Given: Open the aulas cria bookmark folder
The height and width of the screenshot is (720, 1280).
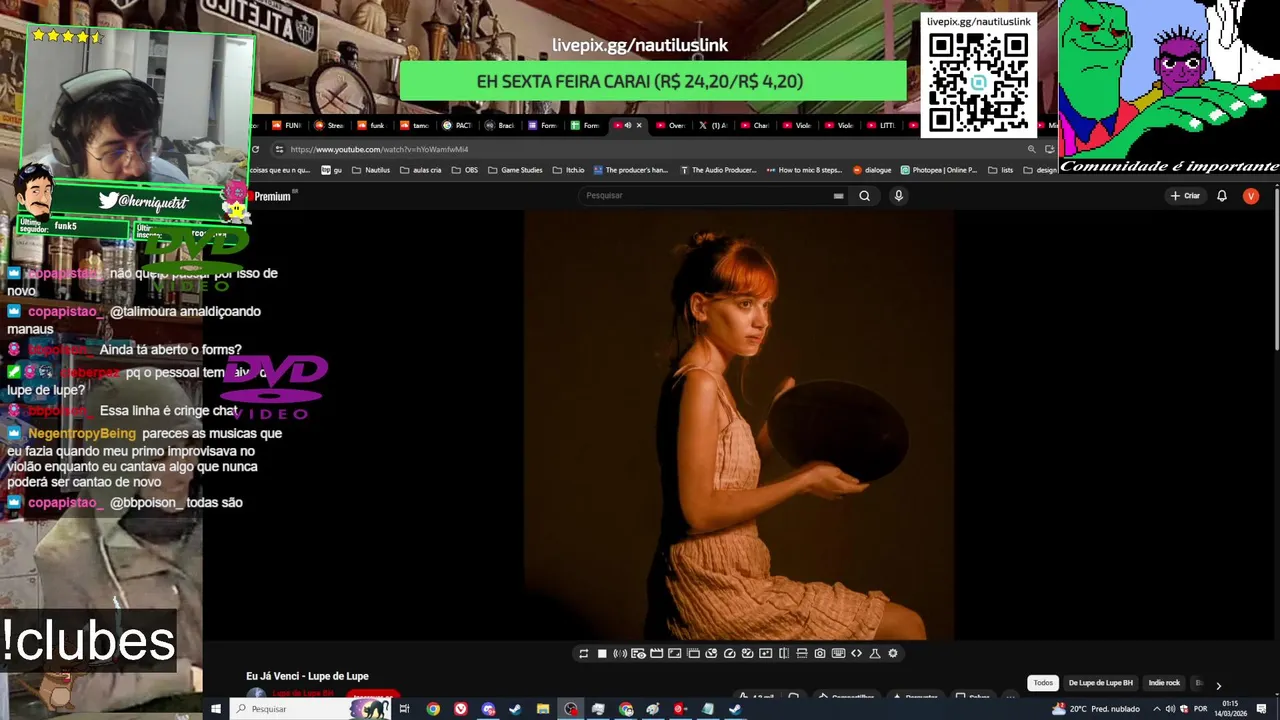Looking at the screenshot, I should click(420, 170).
